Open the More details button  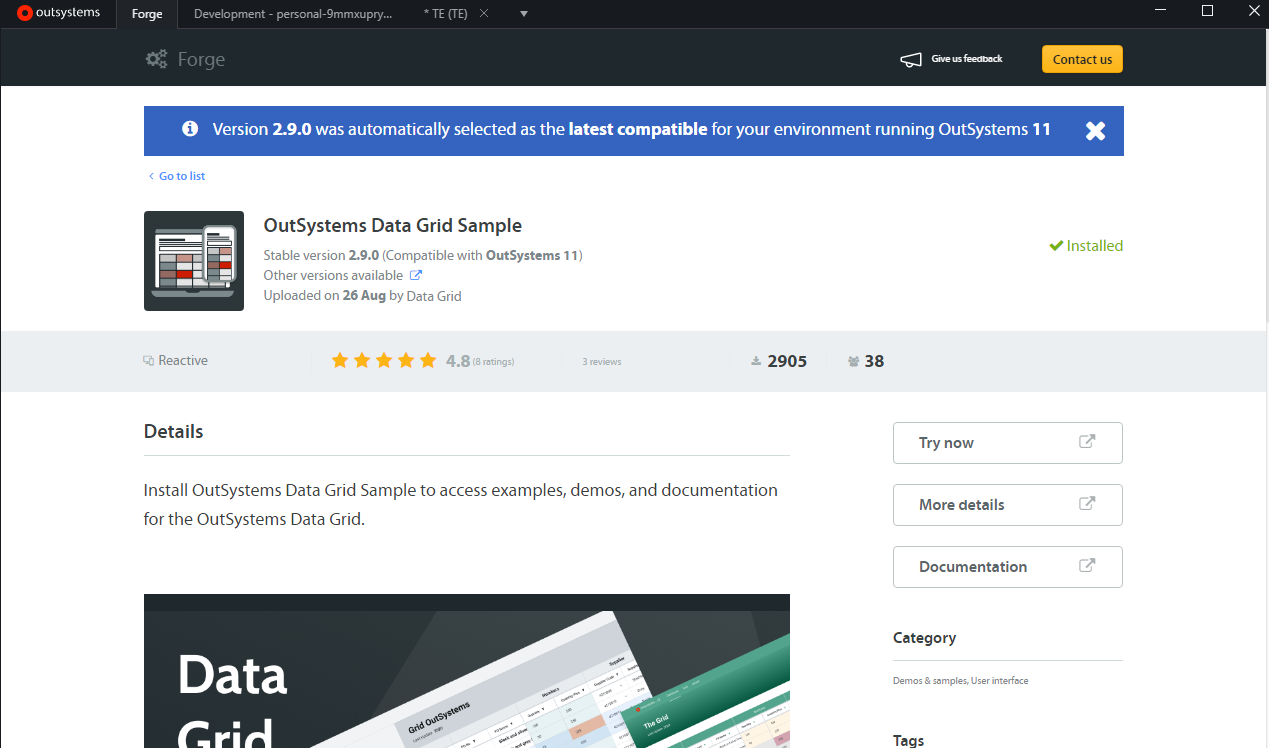click(x=1007, y=504)
